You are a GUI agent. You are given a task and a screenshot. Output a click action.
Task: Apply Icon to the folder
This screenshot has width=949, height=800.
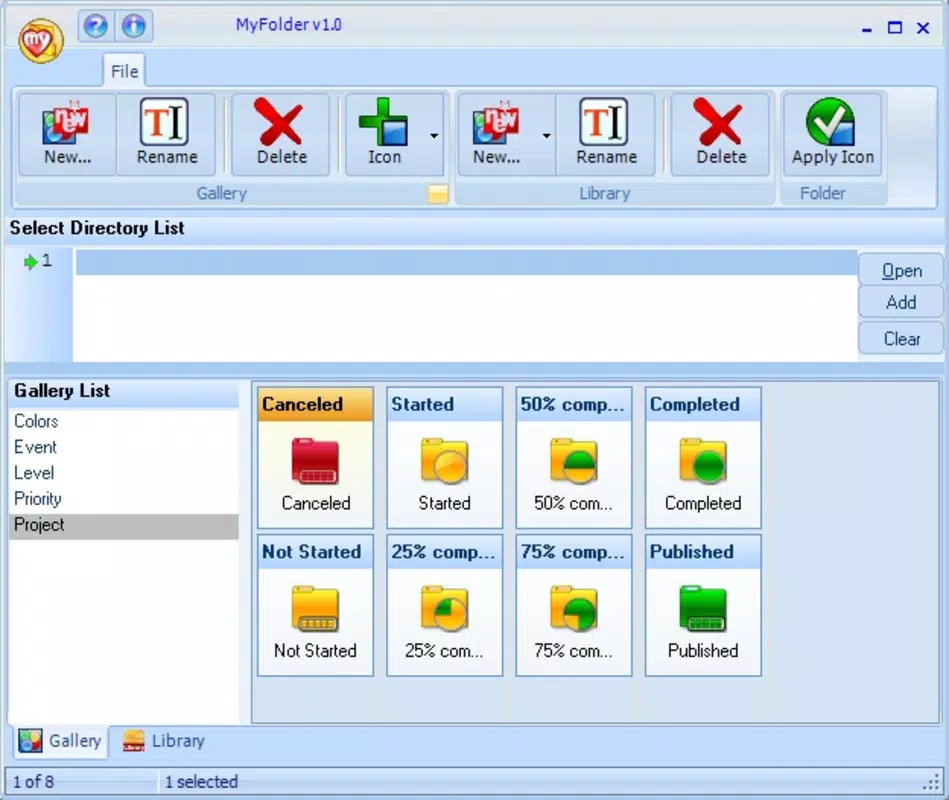833,134
